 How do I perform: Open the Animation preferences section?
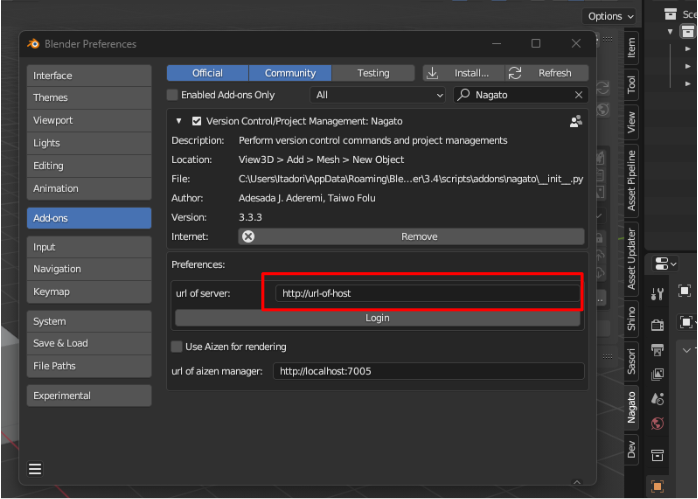coord(89,188)
